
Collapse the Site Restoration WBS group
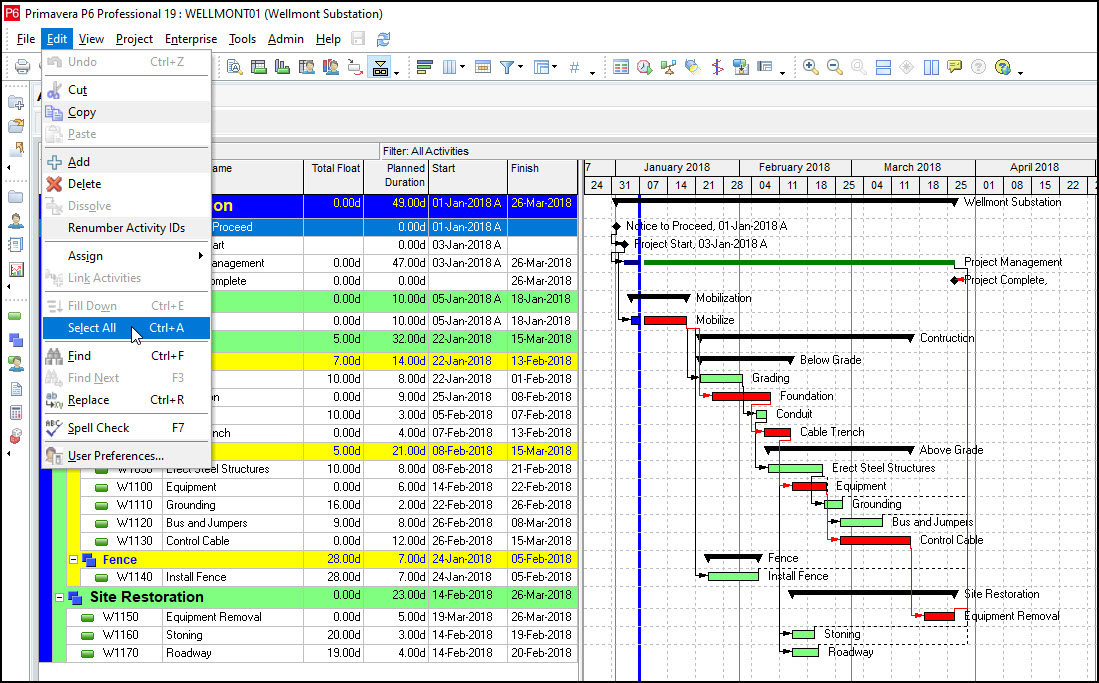pos(60,597)
